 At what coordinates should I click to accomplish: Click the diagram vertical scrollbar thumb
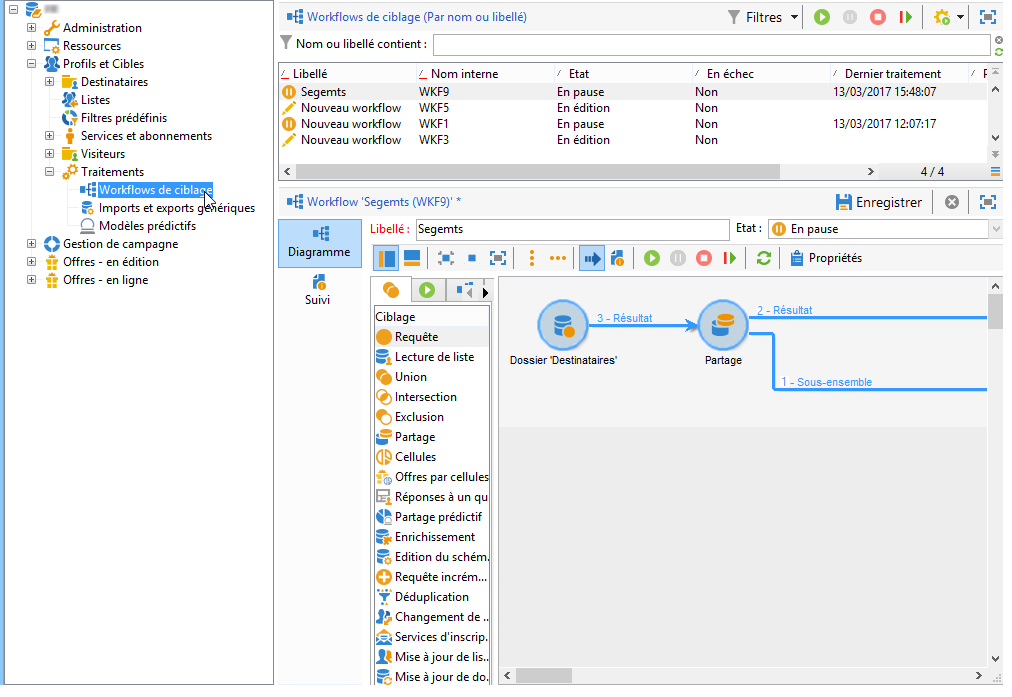(x=995, y=312)
